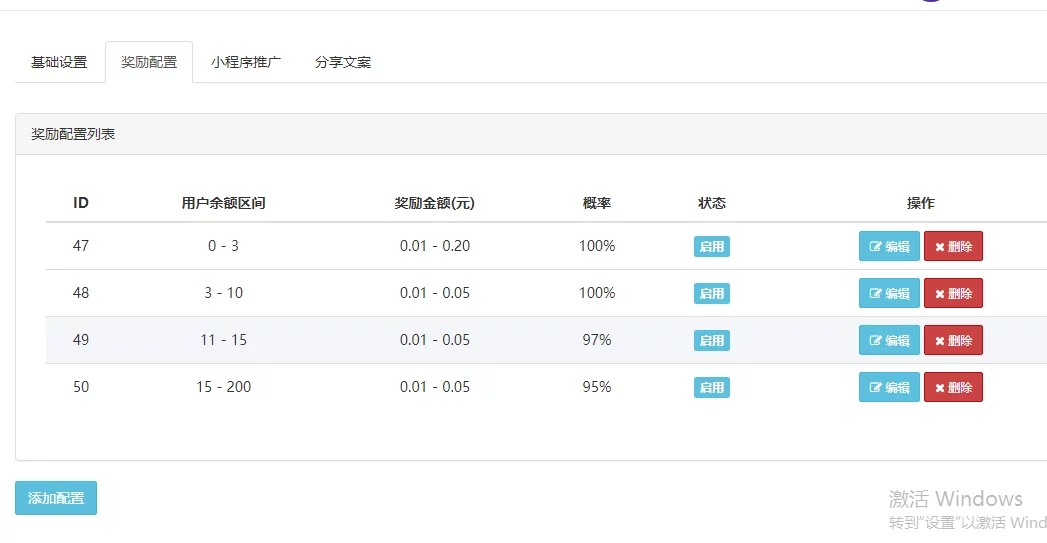
Task: Open the 小程序推广 tab
Action: (246, 62)
